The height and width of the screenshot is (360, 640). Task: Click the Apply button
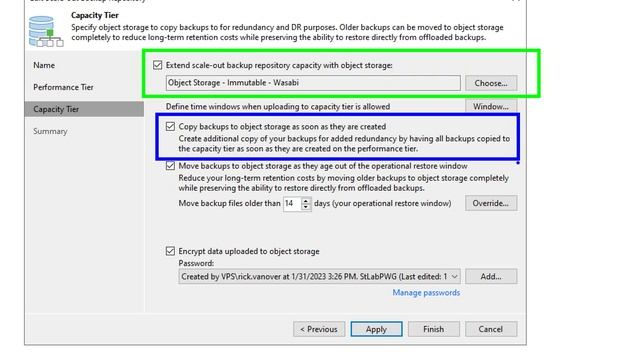(376, 329)
